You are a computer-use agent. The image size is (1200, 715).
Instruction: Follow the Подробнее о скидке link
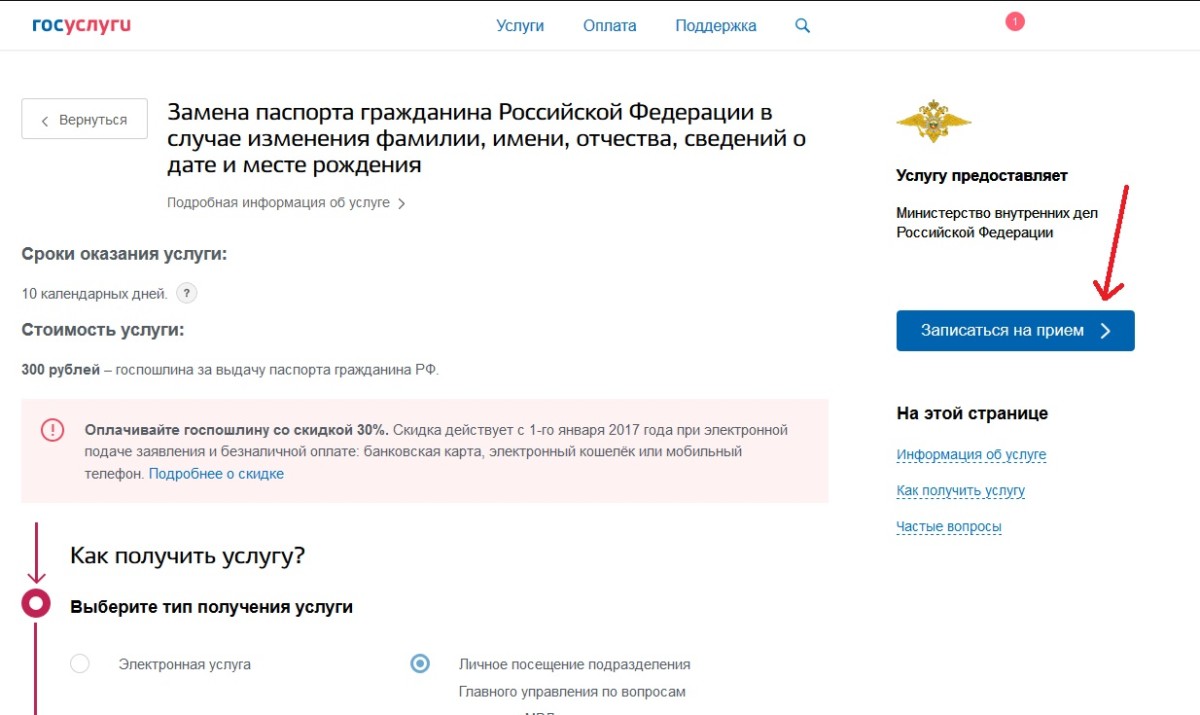(216, 474)
